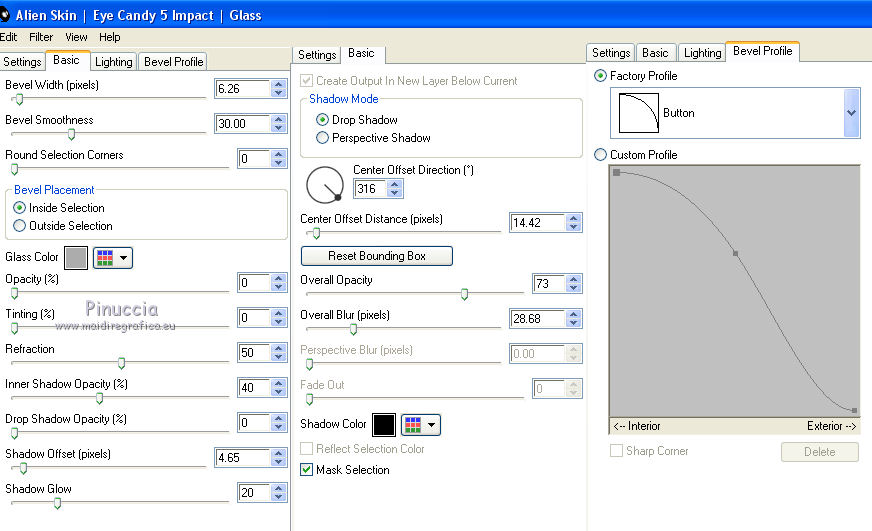Click the Bevel Smoothness spinner arrows
The height and width of the screenshot is (531, 872).
click(x=279, y=123)
